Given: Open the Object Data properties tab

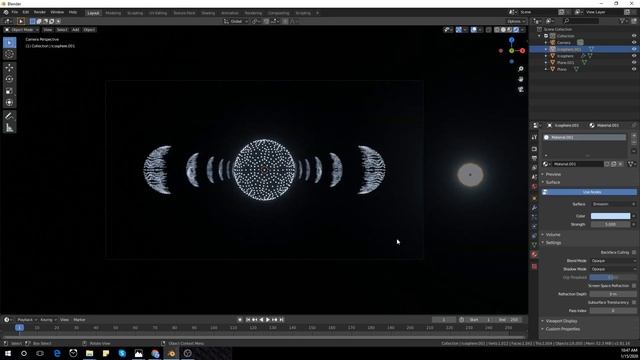Looking at the screenshot, I should [x=534, y=244].
